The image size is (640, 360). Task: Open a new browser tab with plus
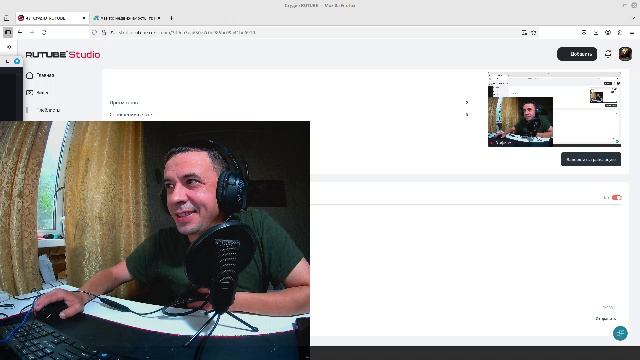tap(171, 18)
